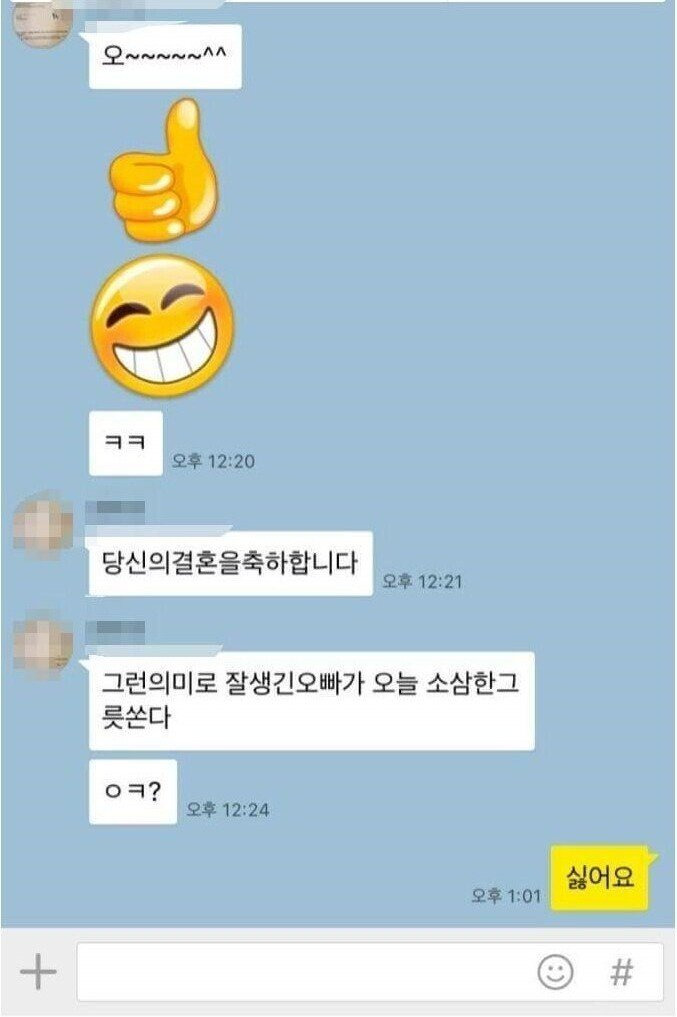
Task: Select the yellow 싫어요 message bubble
Action: pos(600,878)
